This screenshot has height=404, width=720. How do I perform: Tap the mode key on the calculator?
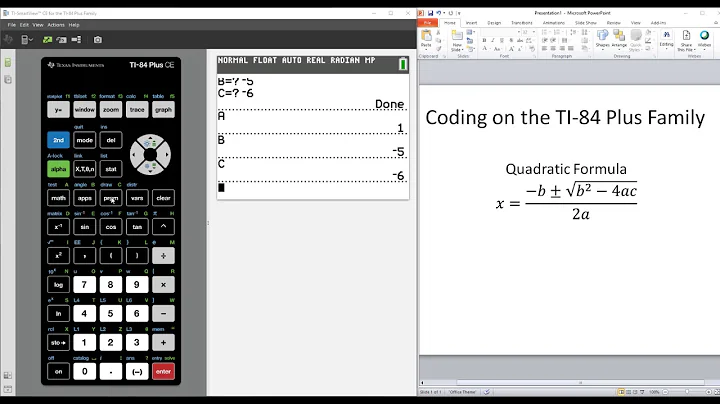point(84,140)
